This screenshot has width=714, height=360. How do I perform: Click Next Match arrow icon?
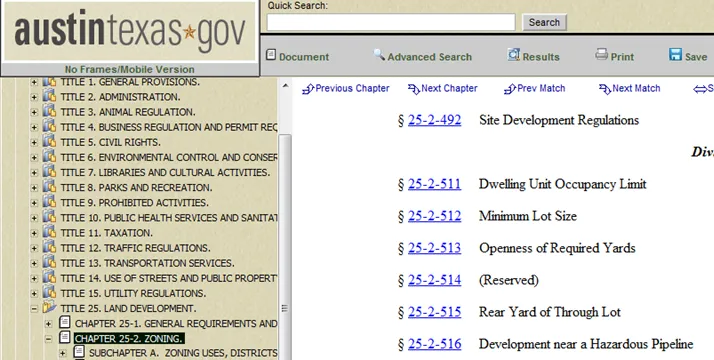(x=605, y=89)
